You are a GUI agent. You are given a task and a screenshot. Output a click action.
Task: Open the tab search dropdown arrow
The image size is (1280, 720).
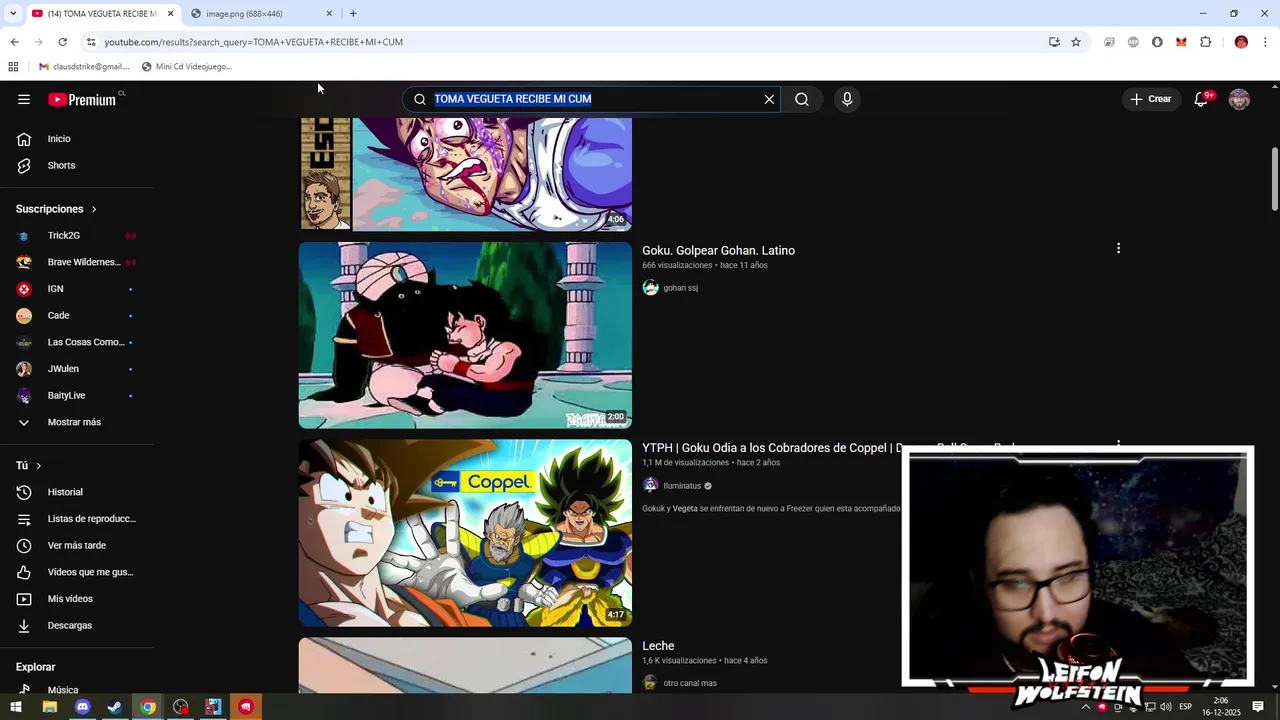pyautogui.click(x=12, y=14)
